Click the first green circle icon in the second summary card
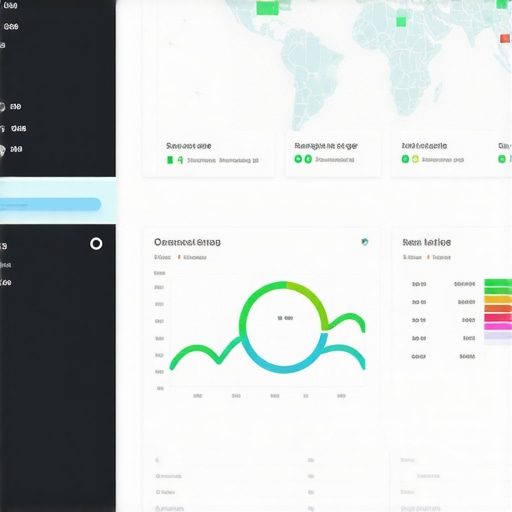Viewport: 512px width, 512px height. coord(298,159)
